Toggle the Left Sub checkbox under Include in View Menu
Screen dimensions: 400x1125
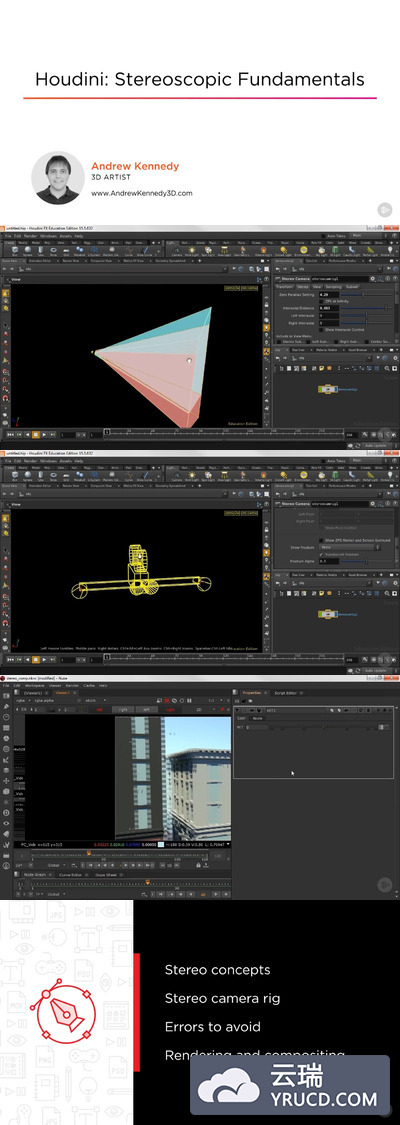[308, 342]
